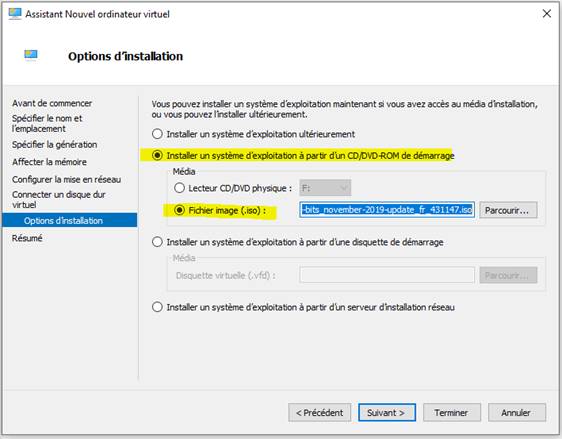Go to Avant de commencer step
562x439 pixels.
(52, 103)
